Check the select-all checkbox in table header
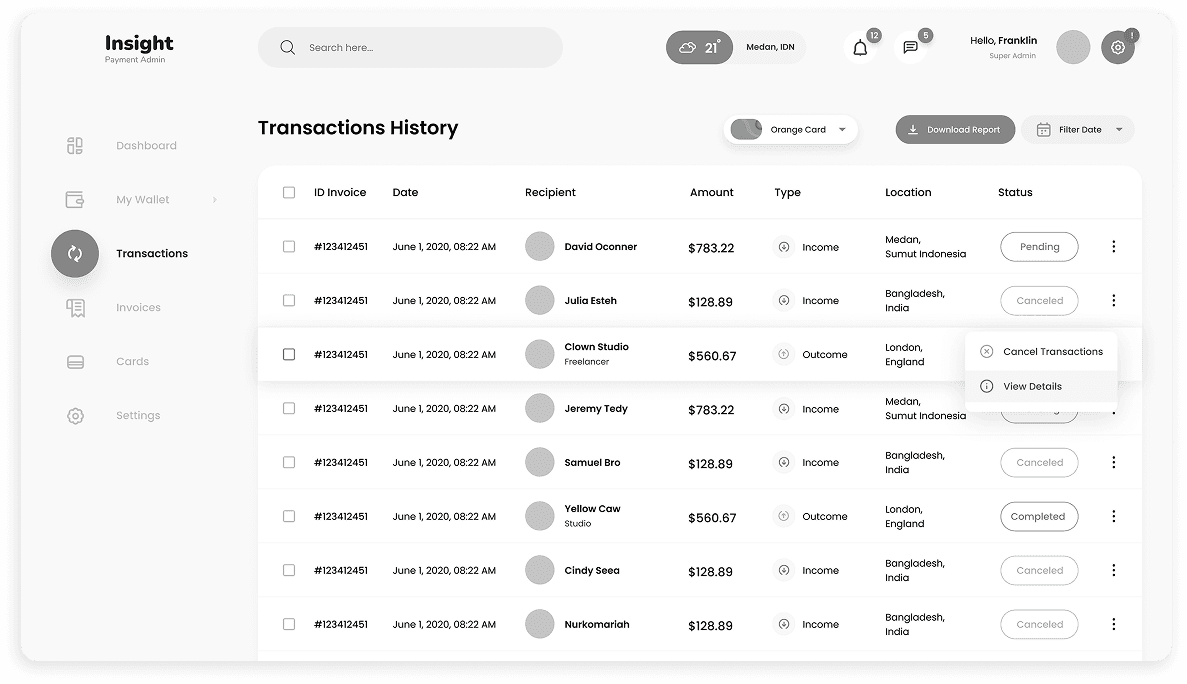1187x684 pixels. [289, 192]
